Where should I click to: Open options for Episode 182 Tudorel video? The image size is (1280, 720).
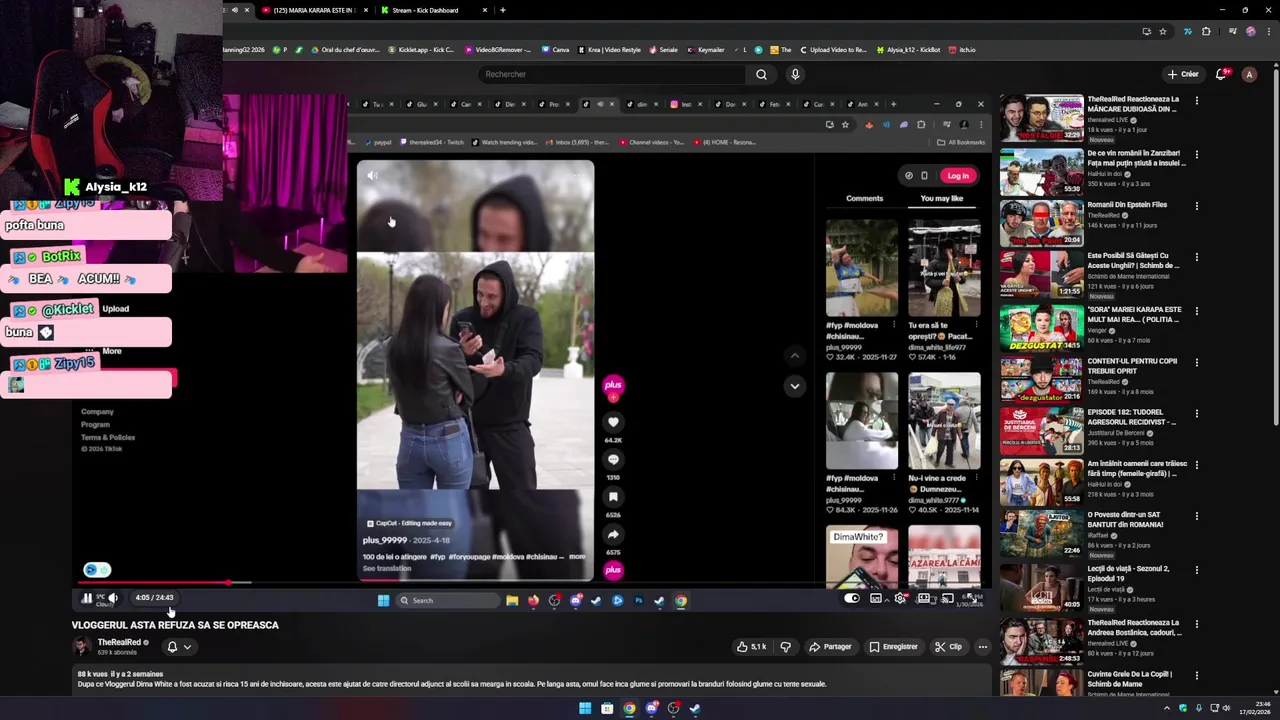pos(1196,413)
